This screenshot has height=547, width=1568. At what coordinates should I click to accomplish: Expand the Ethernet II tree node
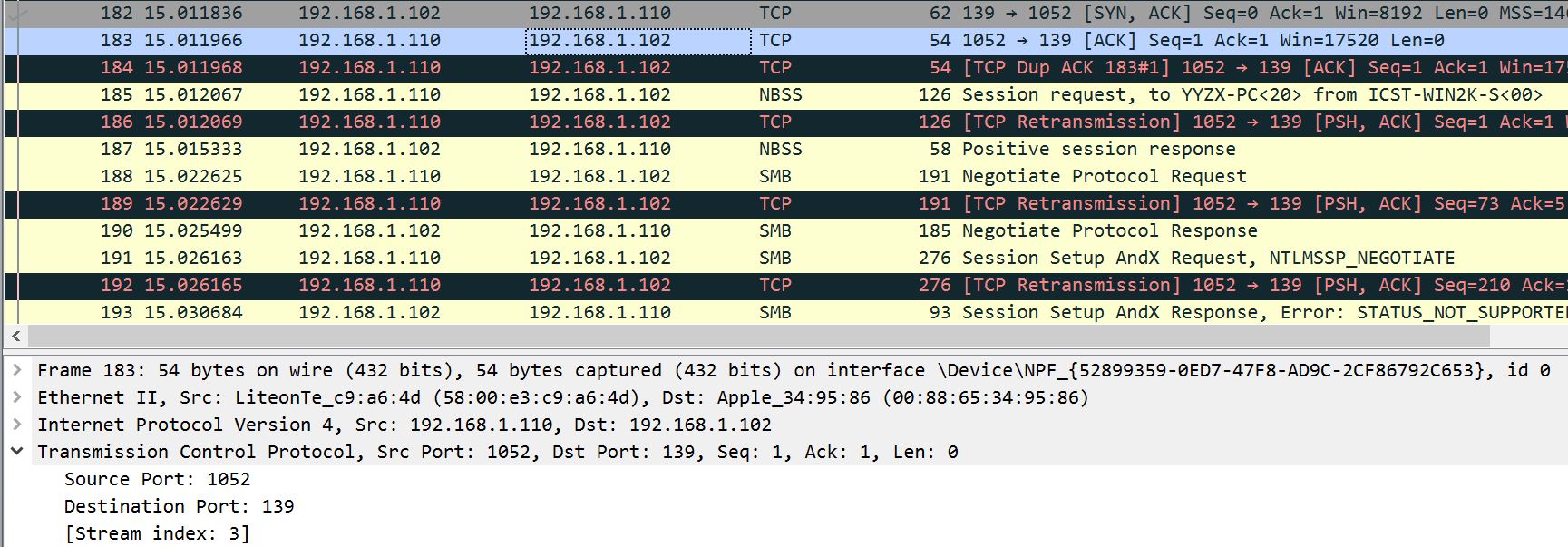16,397
